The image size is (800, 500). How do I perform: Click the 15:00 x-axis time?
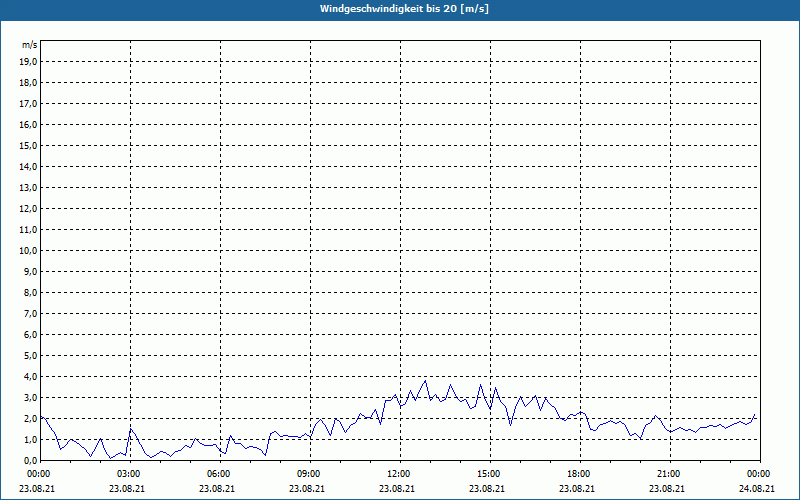[x=490, y=474]
